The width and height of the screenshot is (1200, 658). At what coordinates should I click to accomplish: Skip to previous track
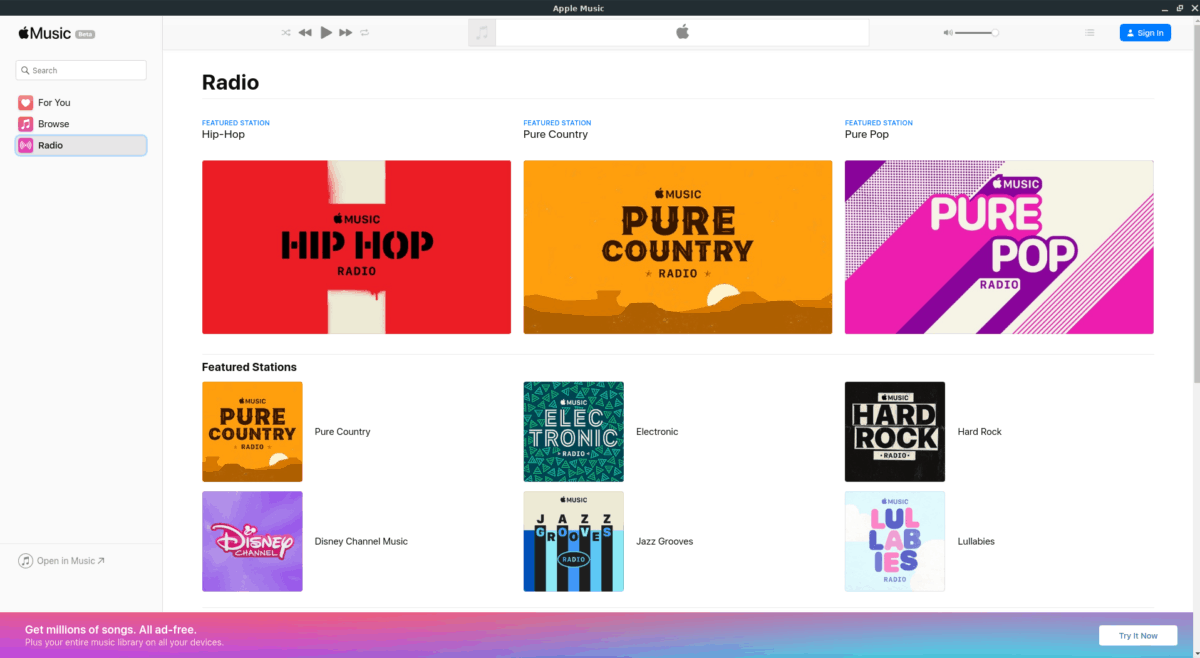point(305,33)
